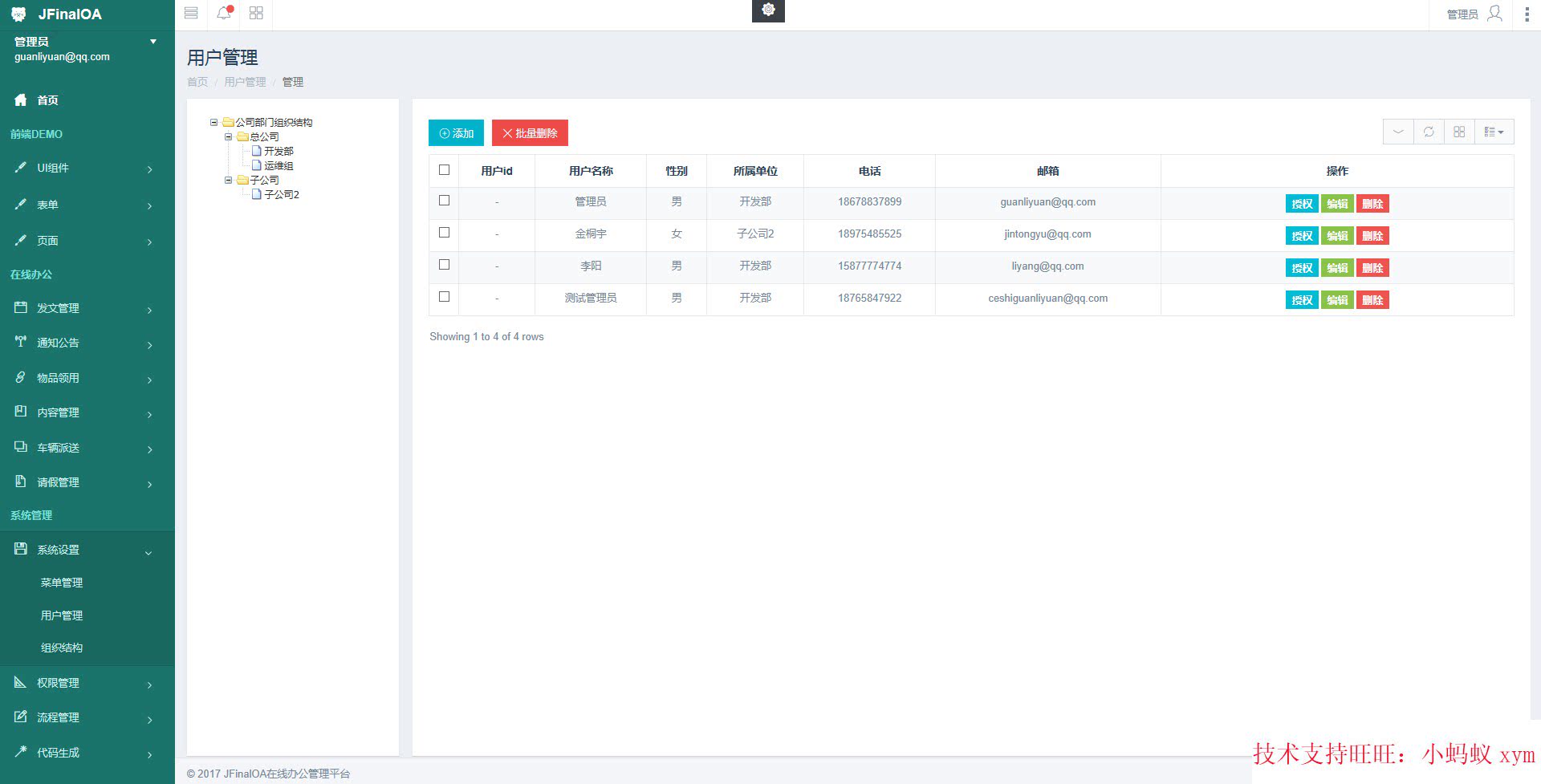This screenshot has width=1541, height=784.
Task: Click the JFinalOA logo icon
Action: pos(18,14)
